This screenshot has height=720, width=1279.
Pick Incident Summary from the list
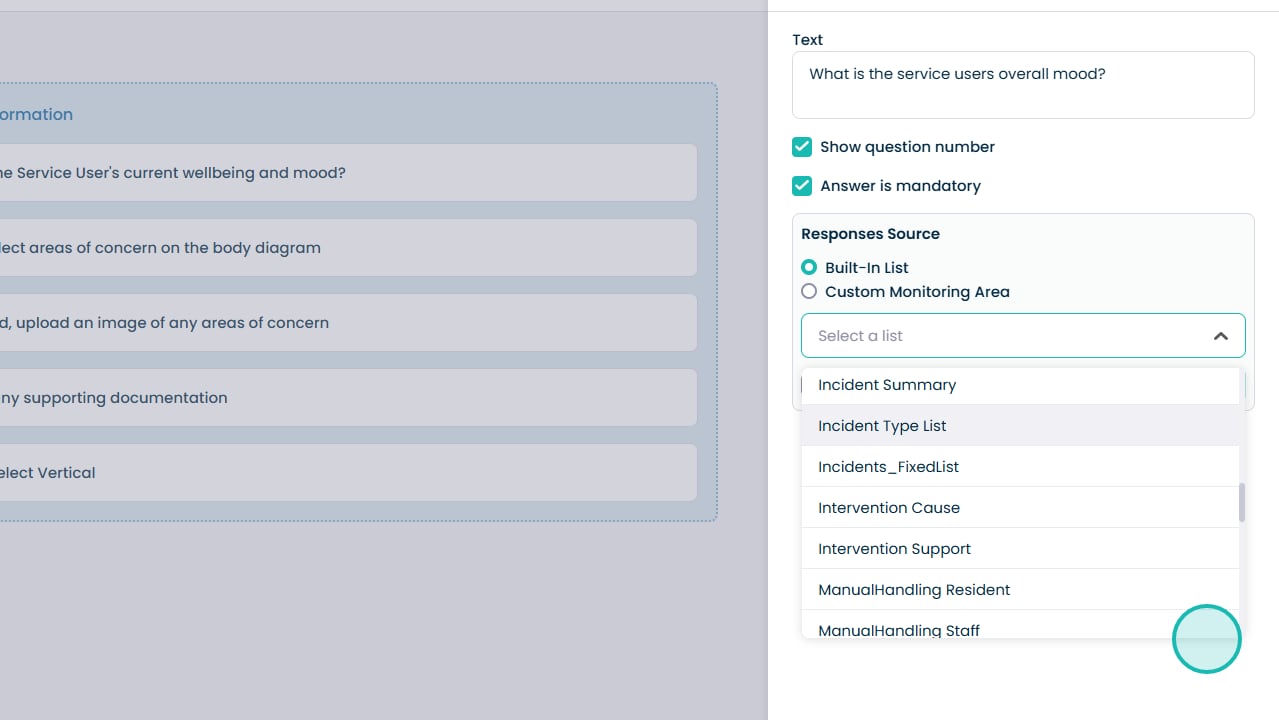tap(887, 385)
